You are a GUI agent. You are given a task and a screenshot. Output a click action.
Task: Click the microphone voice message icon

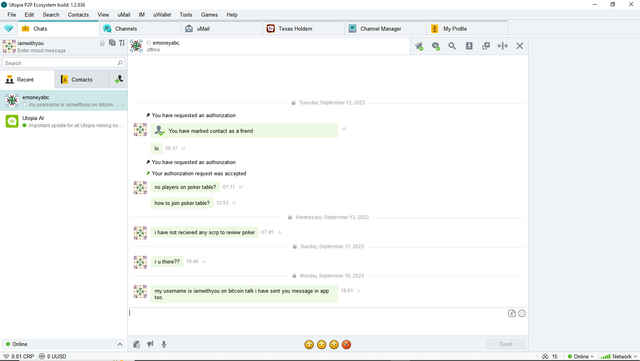tap(164, 344)
